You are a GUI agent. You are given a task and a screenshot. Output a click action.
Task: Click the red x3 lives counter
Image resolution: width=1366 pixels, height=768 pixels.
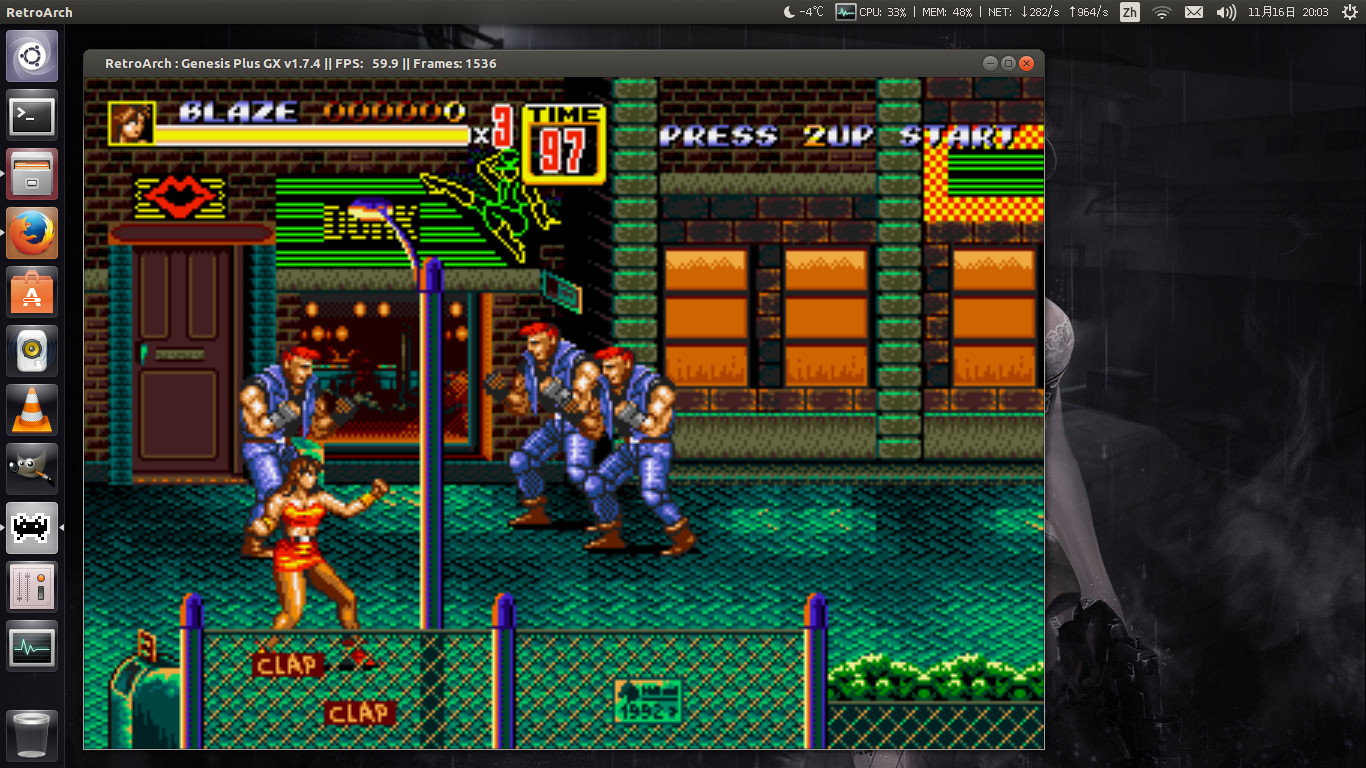click(496, 127)
